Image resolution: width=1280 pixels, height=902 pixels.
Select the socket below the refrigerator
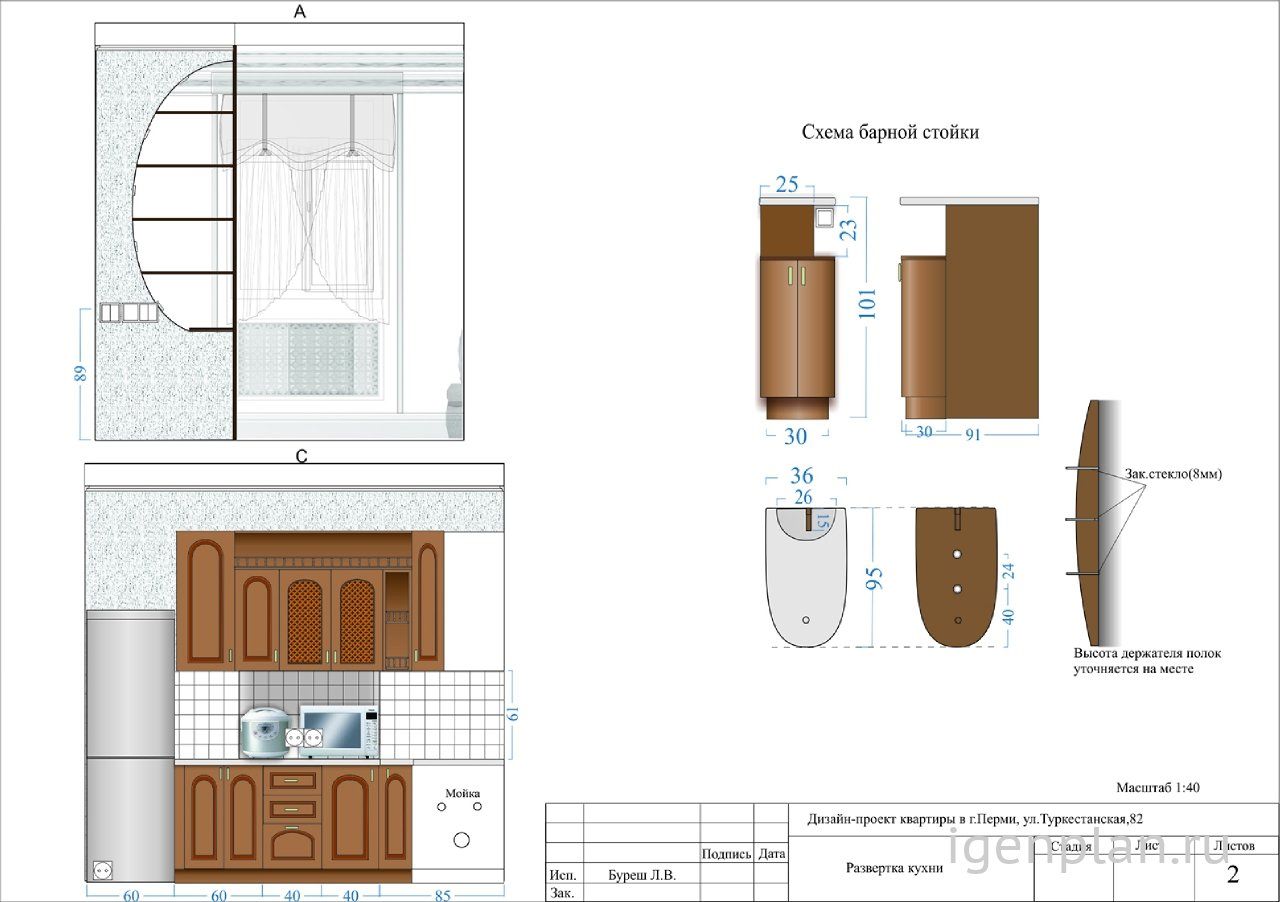[x=101, y=869]
